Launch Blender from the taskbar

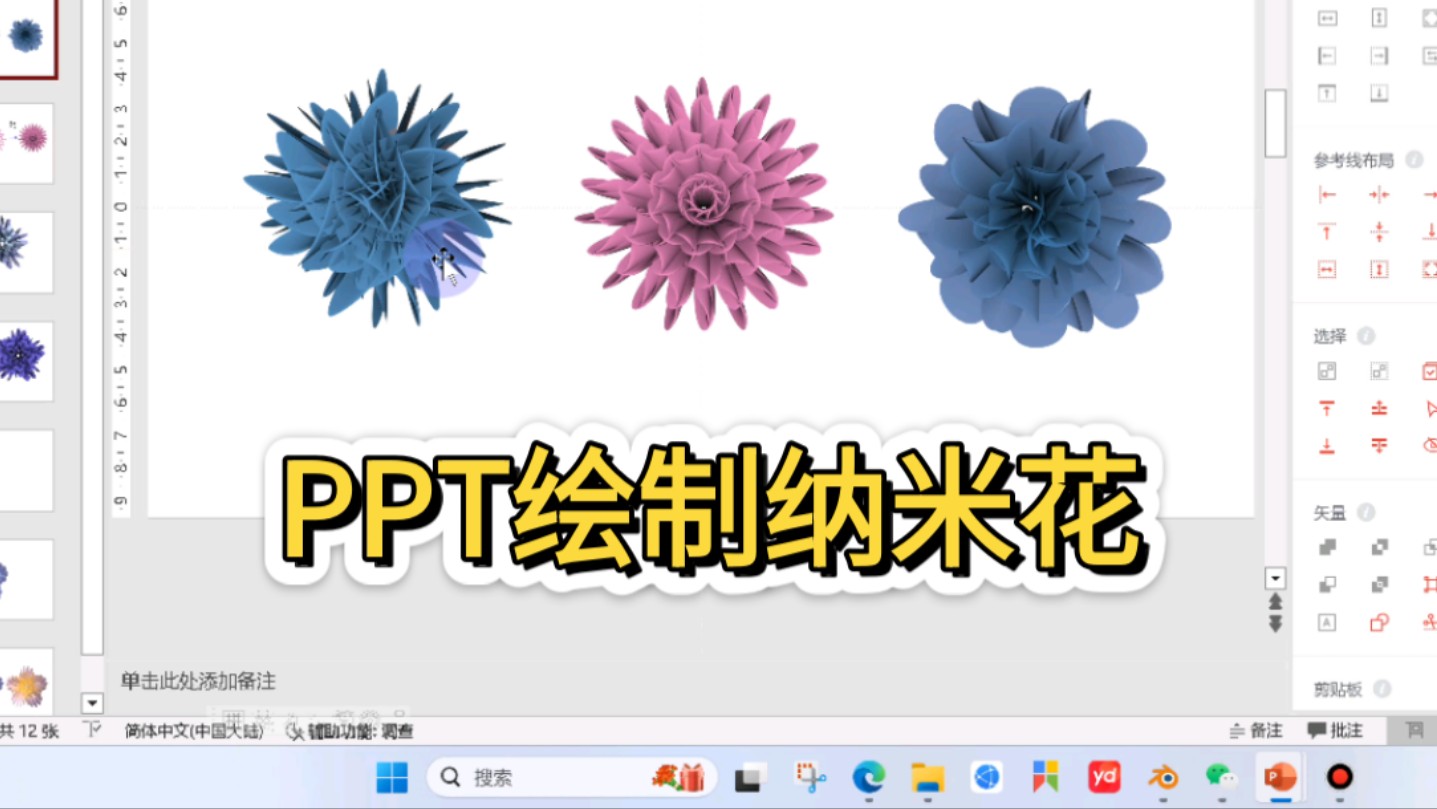coord(1161,777)
